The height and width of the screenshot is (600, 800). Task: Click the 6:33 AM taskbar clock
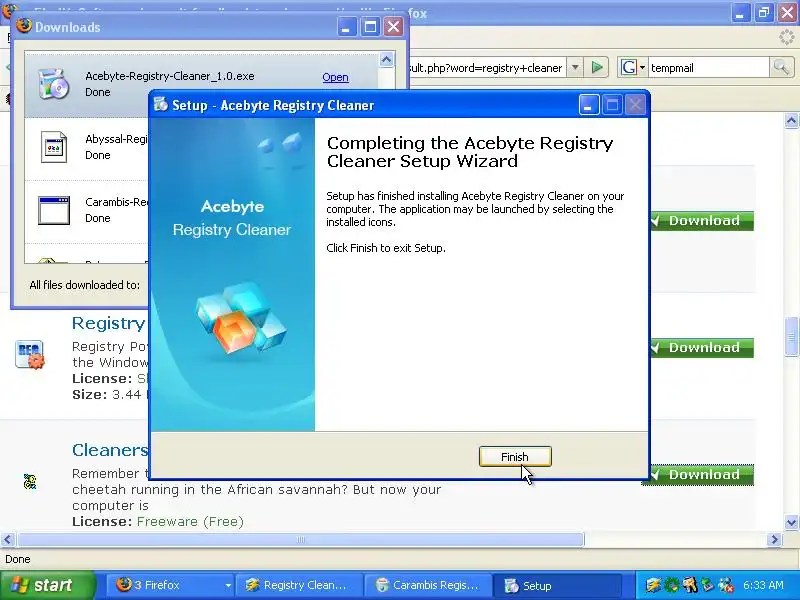click(763, 585)
